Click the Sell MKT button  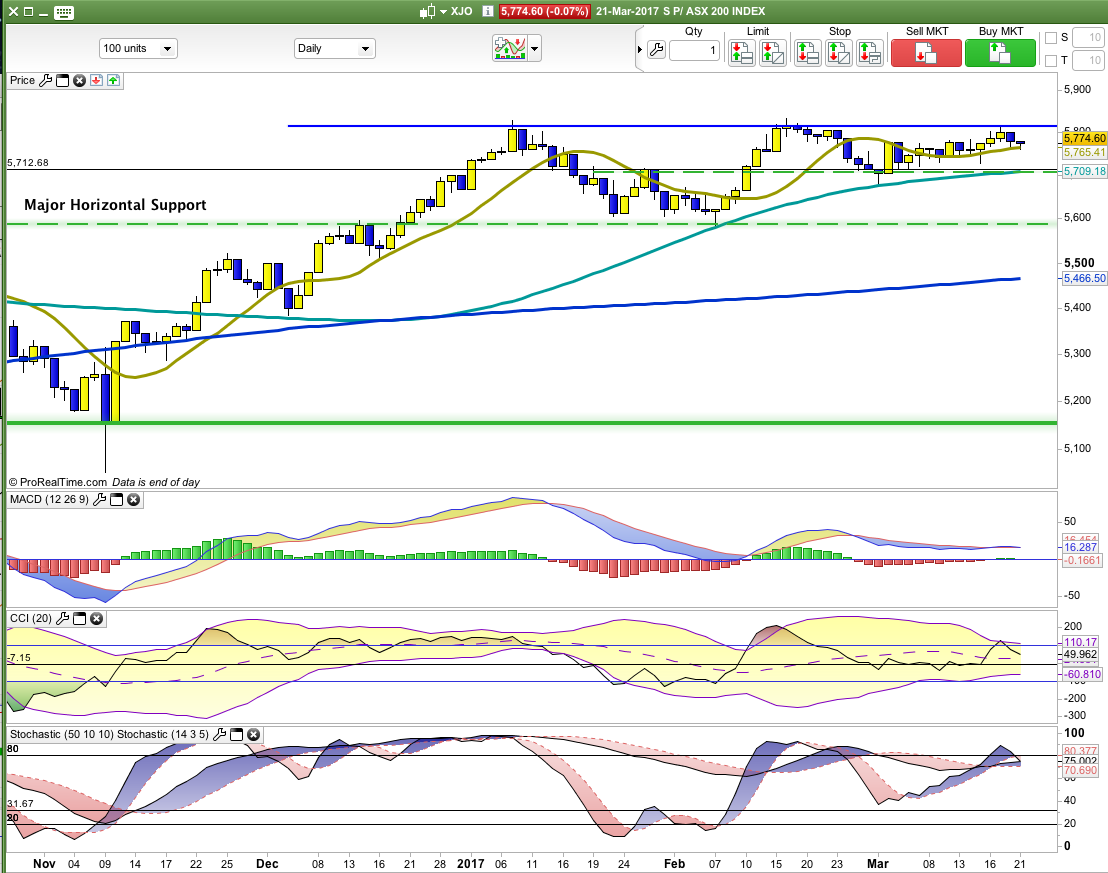926,53
